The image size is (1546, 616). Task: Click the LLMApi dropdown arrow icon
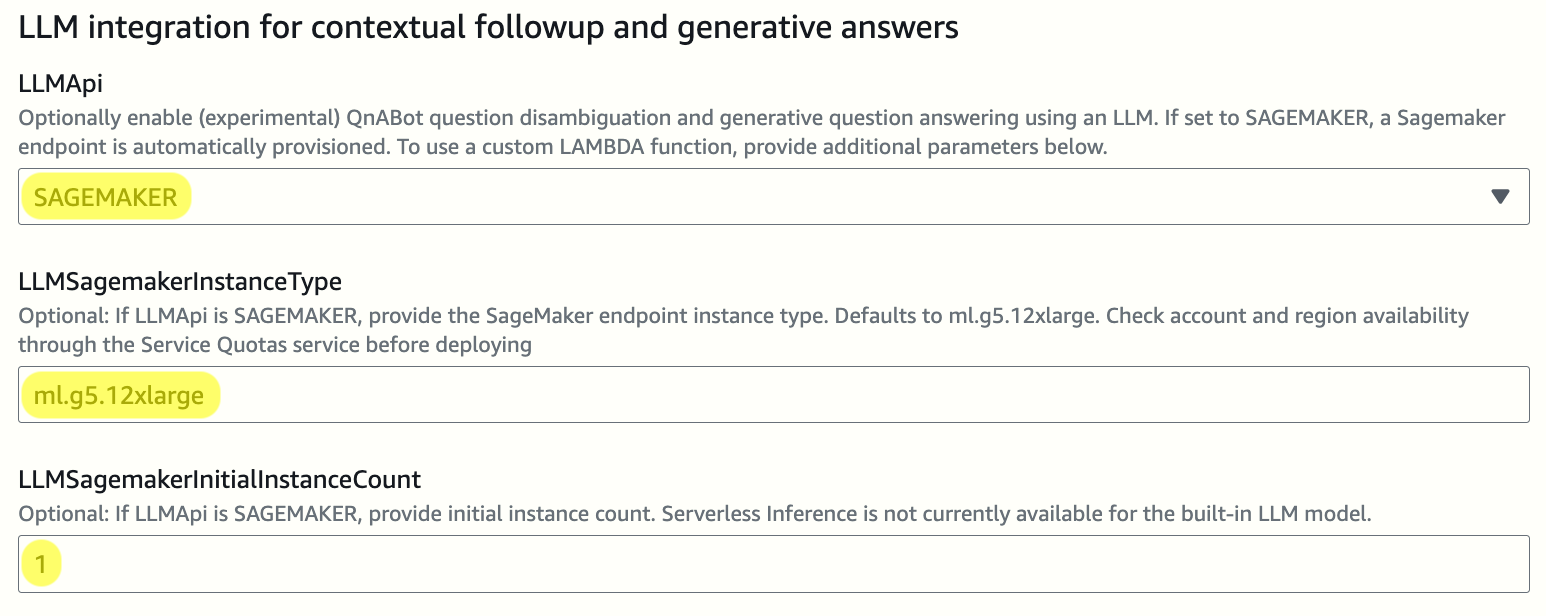1499,197
